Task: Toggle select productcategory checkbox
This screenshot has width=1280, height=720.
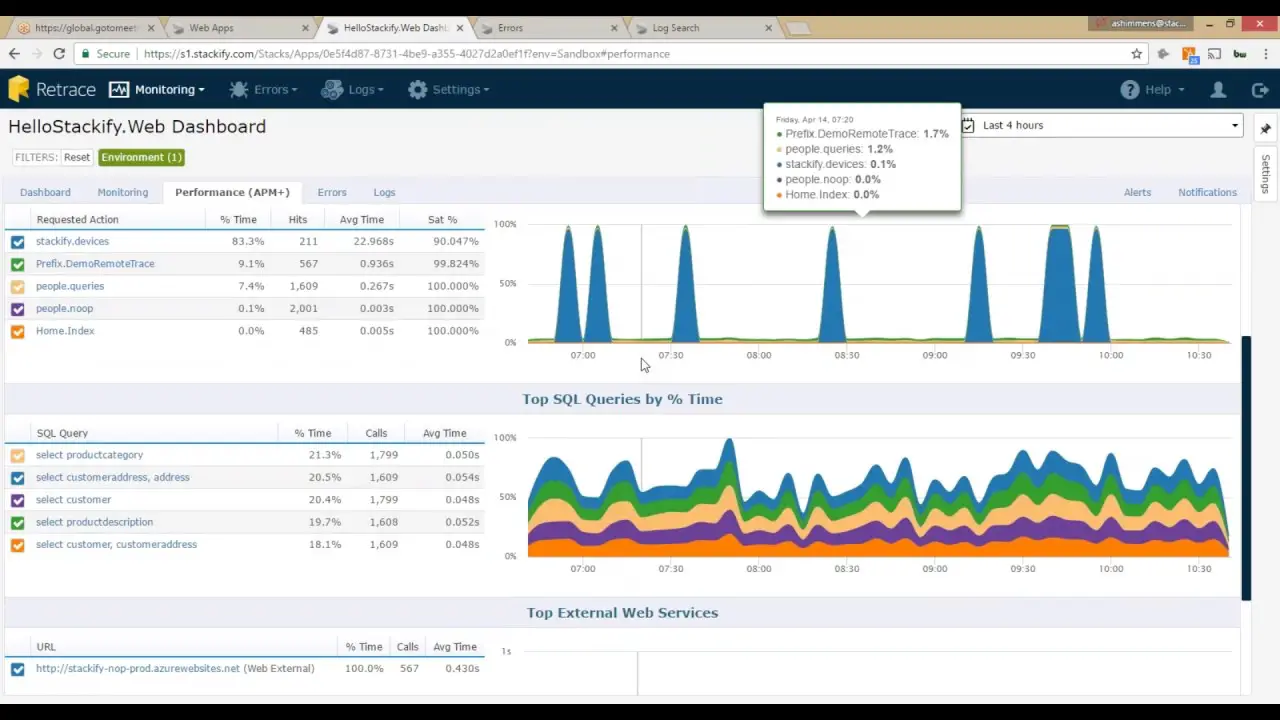Action: coord(17,455)
